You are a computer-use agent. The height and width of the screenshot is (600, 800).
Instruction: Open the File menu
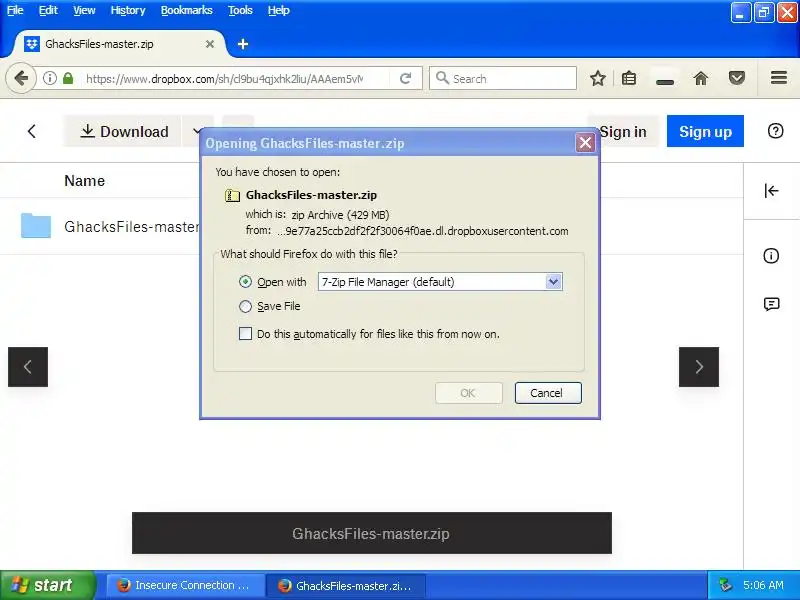pos(15,10)
